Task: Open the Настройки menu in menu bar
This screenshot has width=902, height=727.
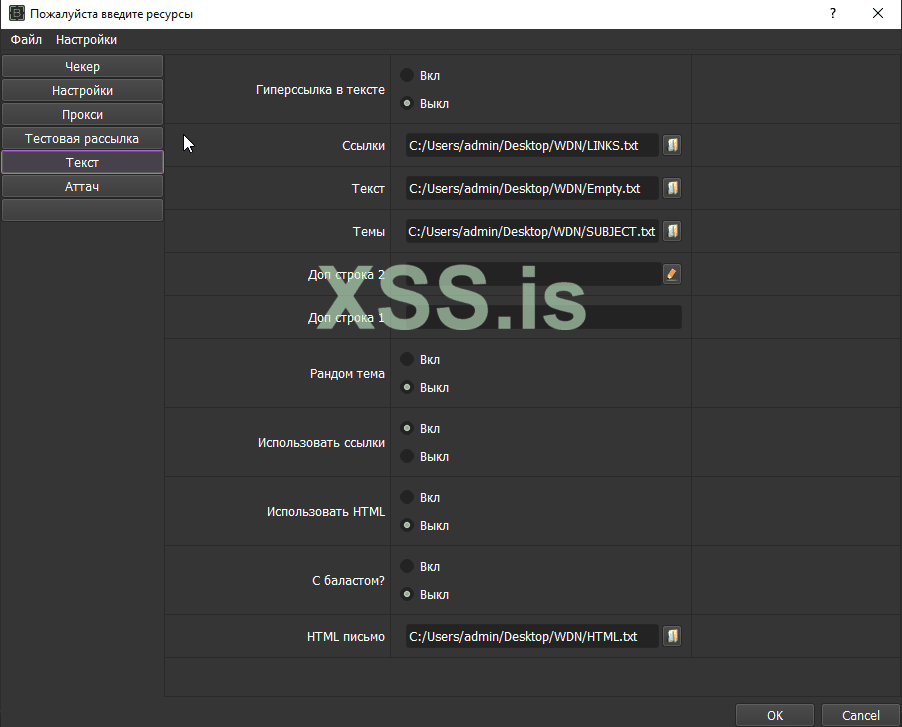Action: 86,40
